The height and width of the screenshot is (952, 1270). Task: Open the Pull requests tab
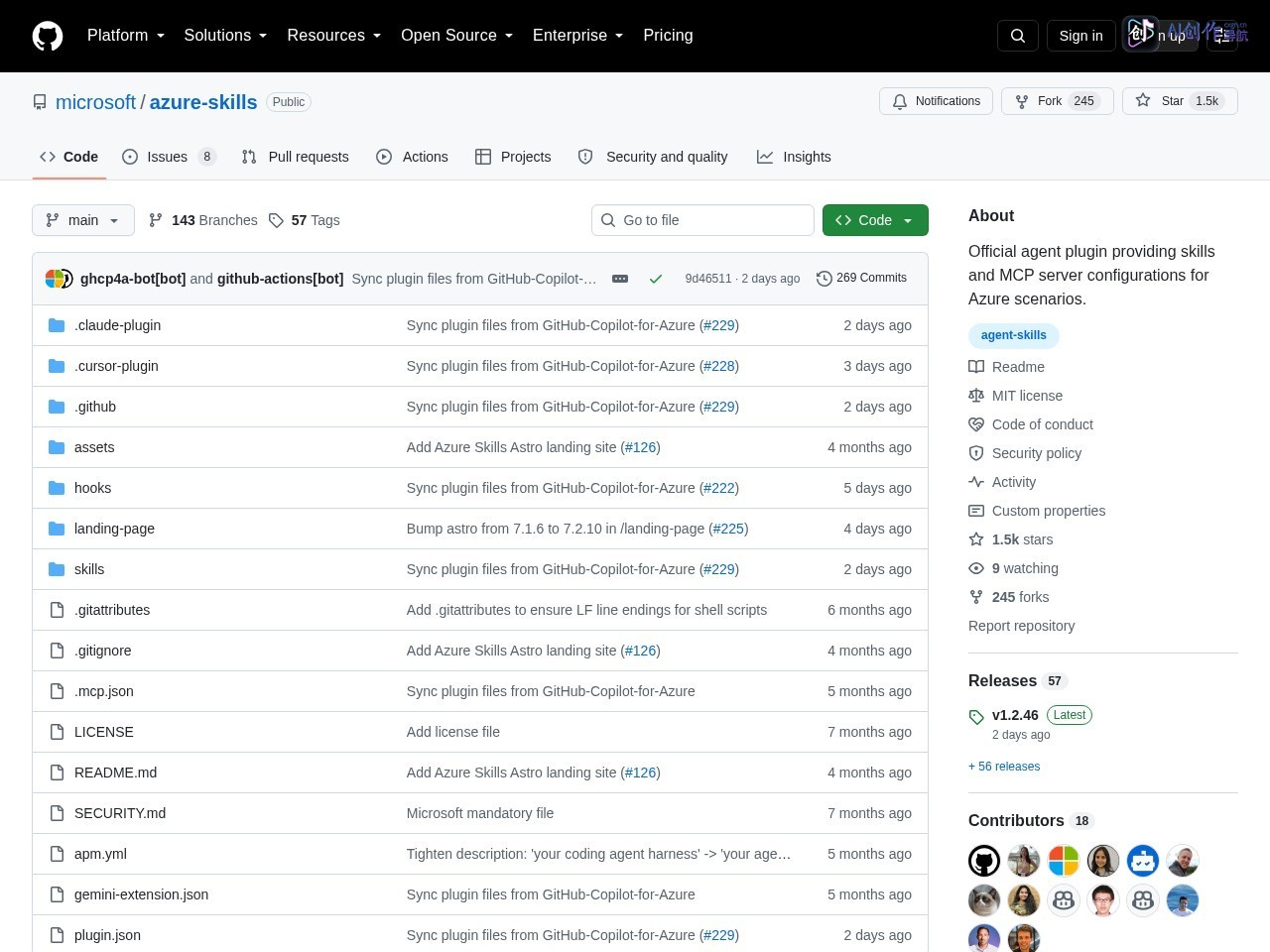pos(296,157)
